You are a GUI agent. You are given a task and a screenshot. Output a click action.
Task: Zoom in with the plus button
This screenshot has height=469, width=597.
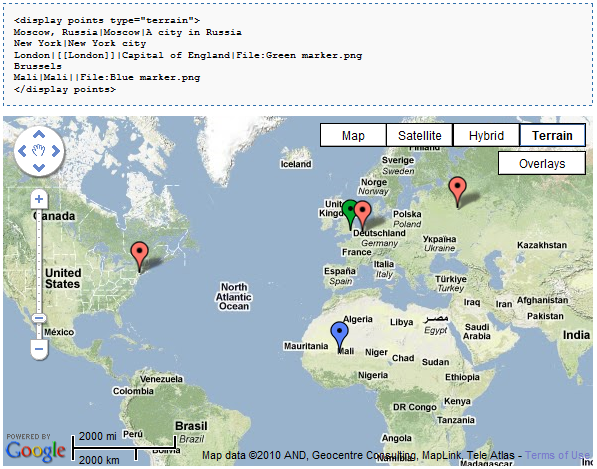pyautogui.click(x=39, y=199)
